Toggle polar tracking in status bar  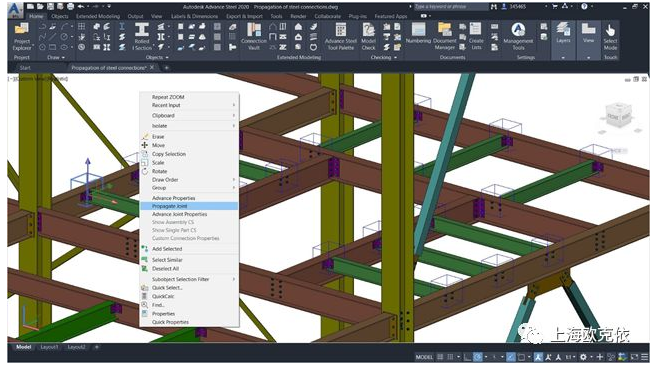click(478, 357)
